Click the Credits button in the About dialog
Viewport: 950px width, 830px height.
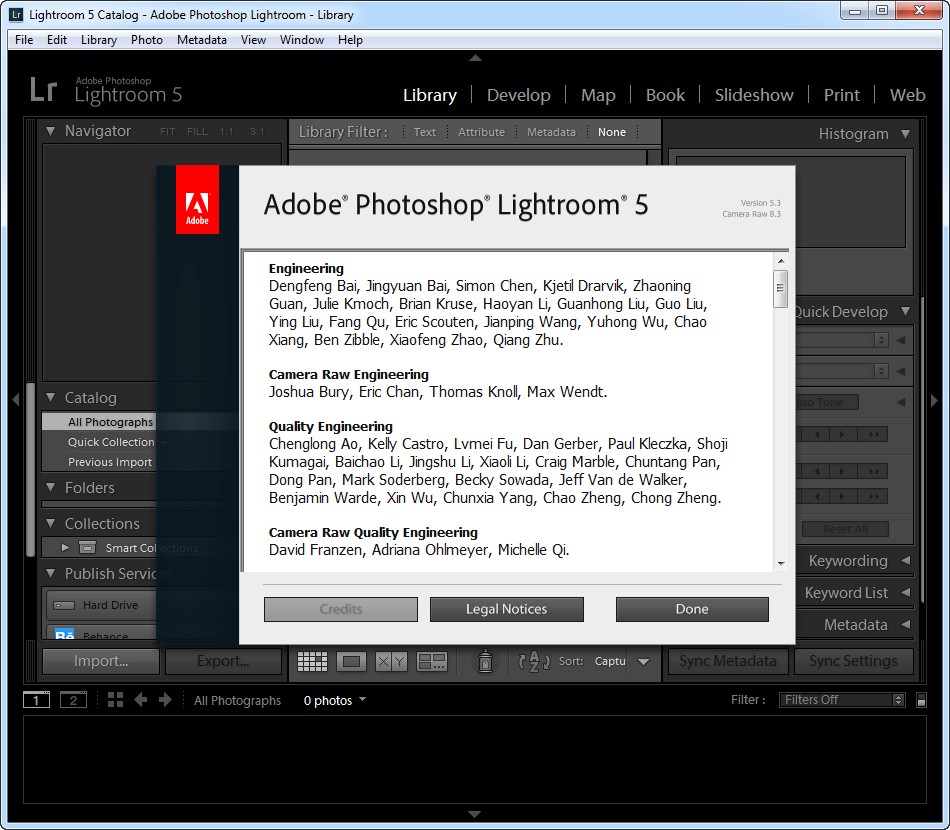pos(340,609)
